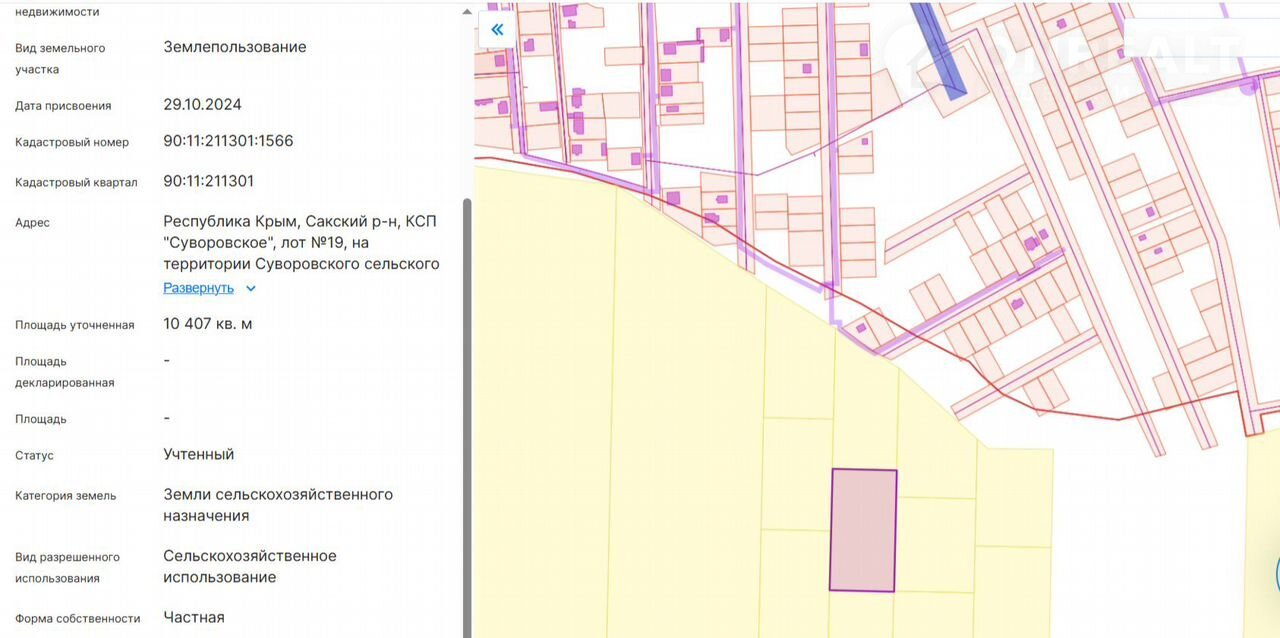The height and width of the screenshot is (638, 1280).
Task: Click the assignment date 29.10.2024
Action: [202, 104]
